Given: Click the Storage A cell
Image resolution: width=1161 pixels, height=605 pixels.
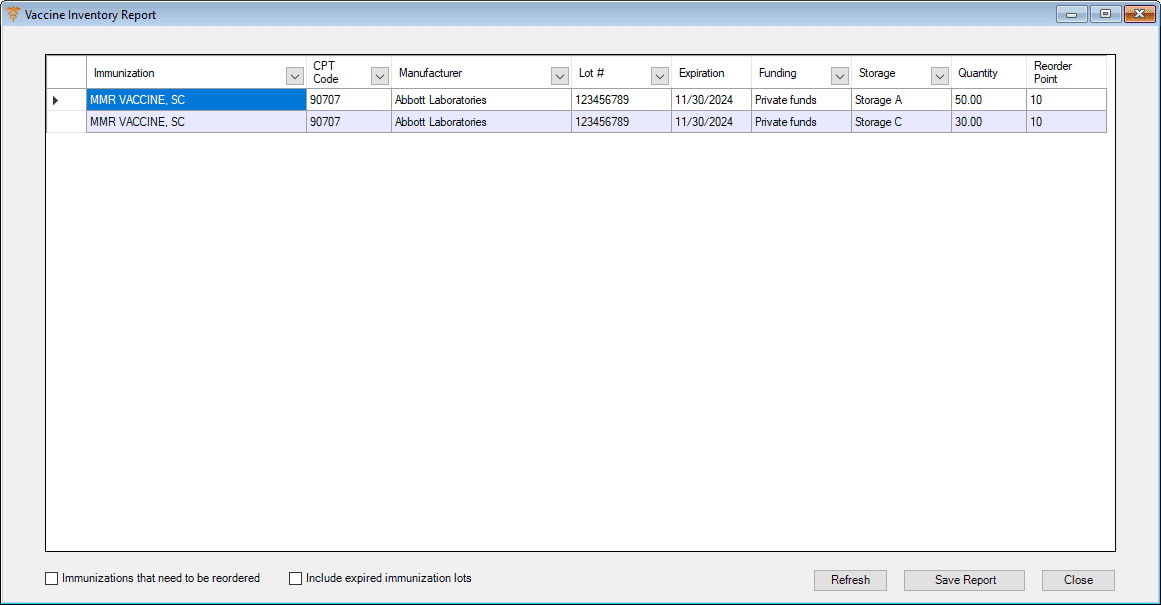Looking at the screenshot, I should click(901, 100).
